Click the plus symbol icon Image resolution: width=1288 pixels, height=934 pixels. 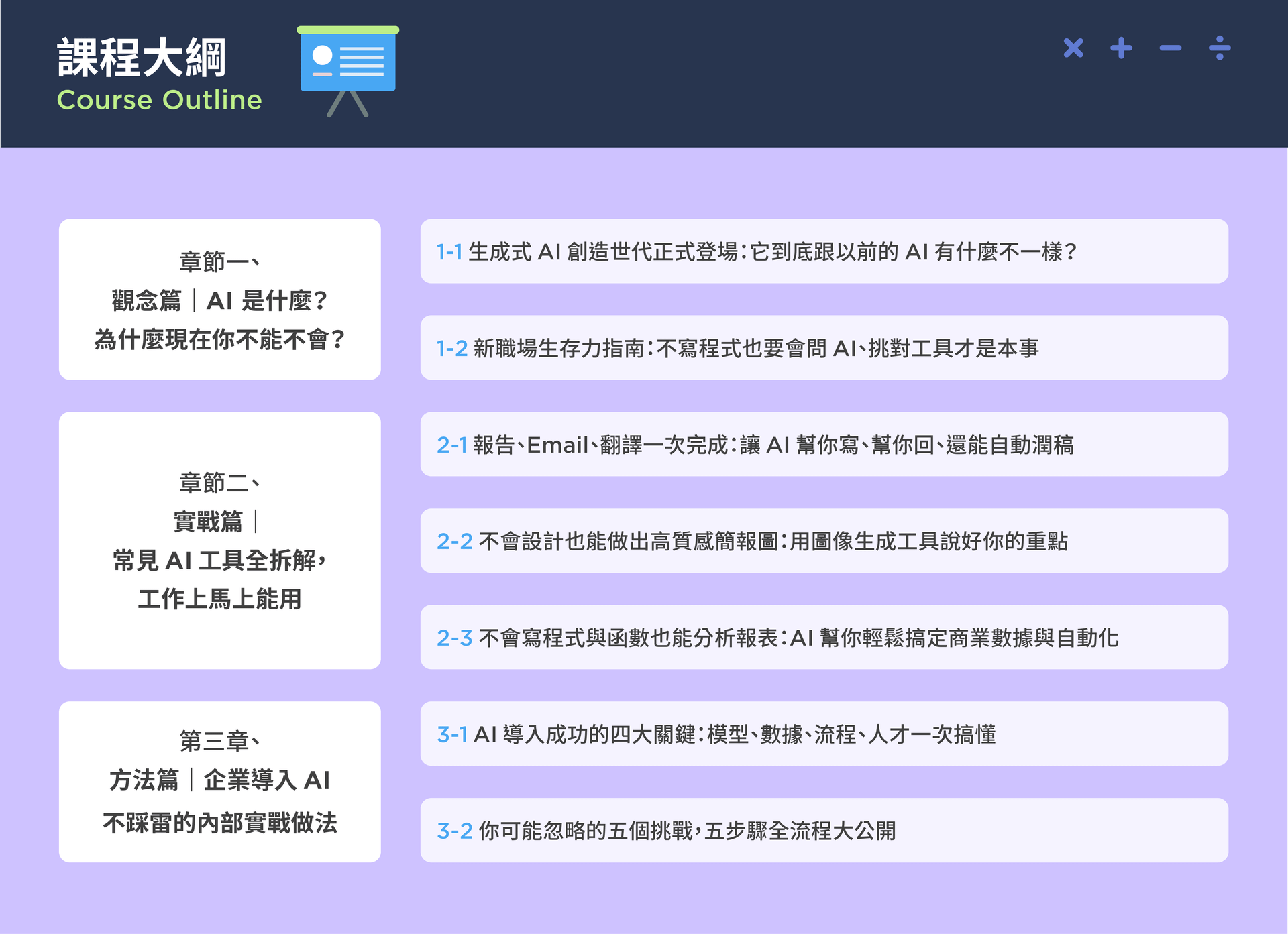pyautogui.click(x=1121, y=48)
